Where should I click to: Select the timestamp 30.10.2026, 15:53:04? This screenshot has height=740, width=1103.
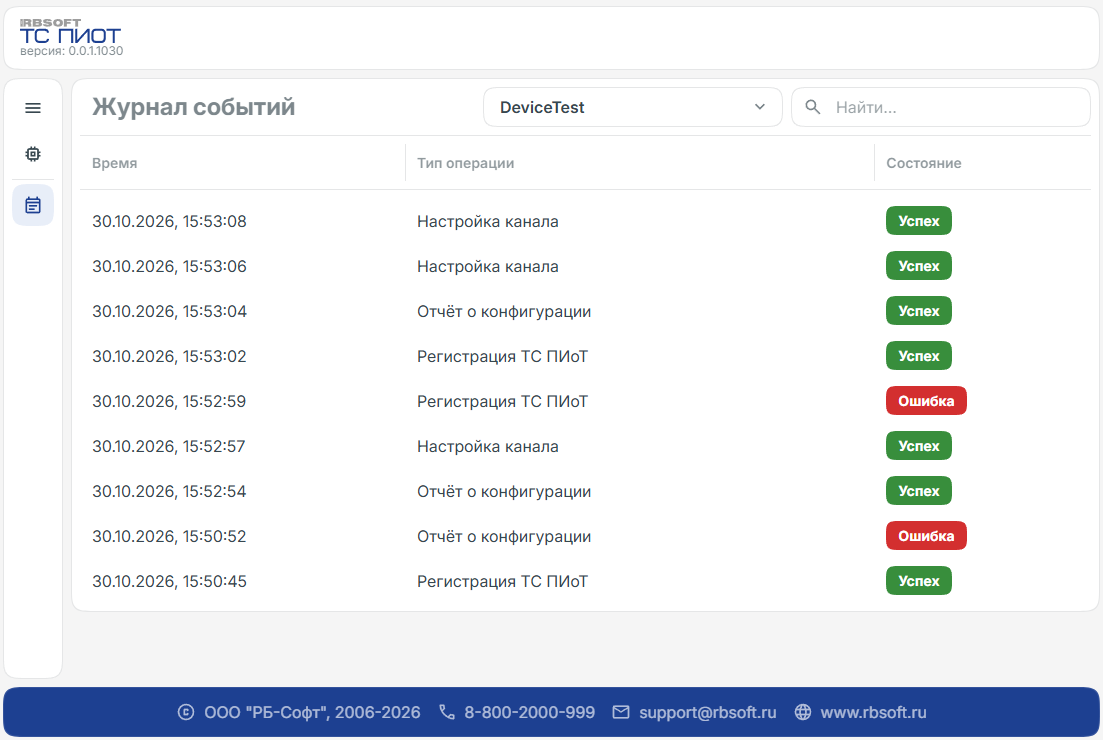pyautogui.click(x=170, y=312)
